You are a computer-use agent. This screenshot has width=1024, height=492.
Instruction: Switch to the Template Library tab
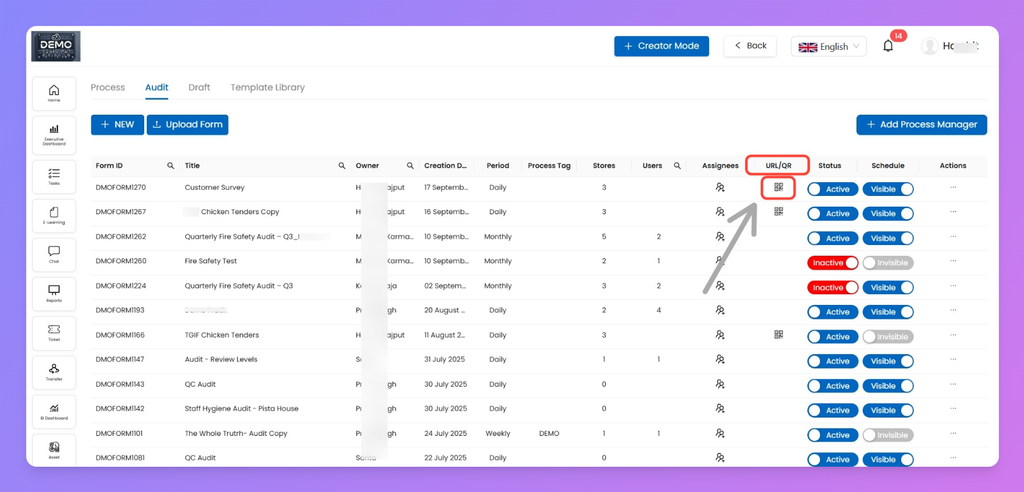[x=267, y=88]
